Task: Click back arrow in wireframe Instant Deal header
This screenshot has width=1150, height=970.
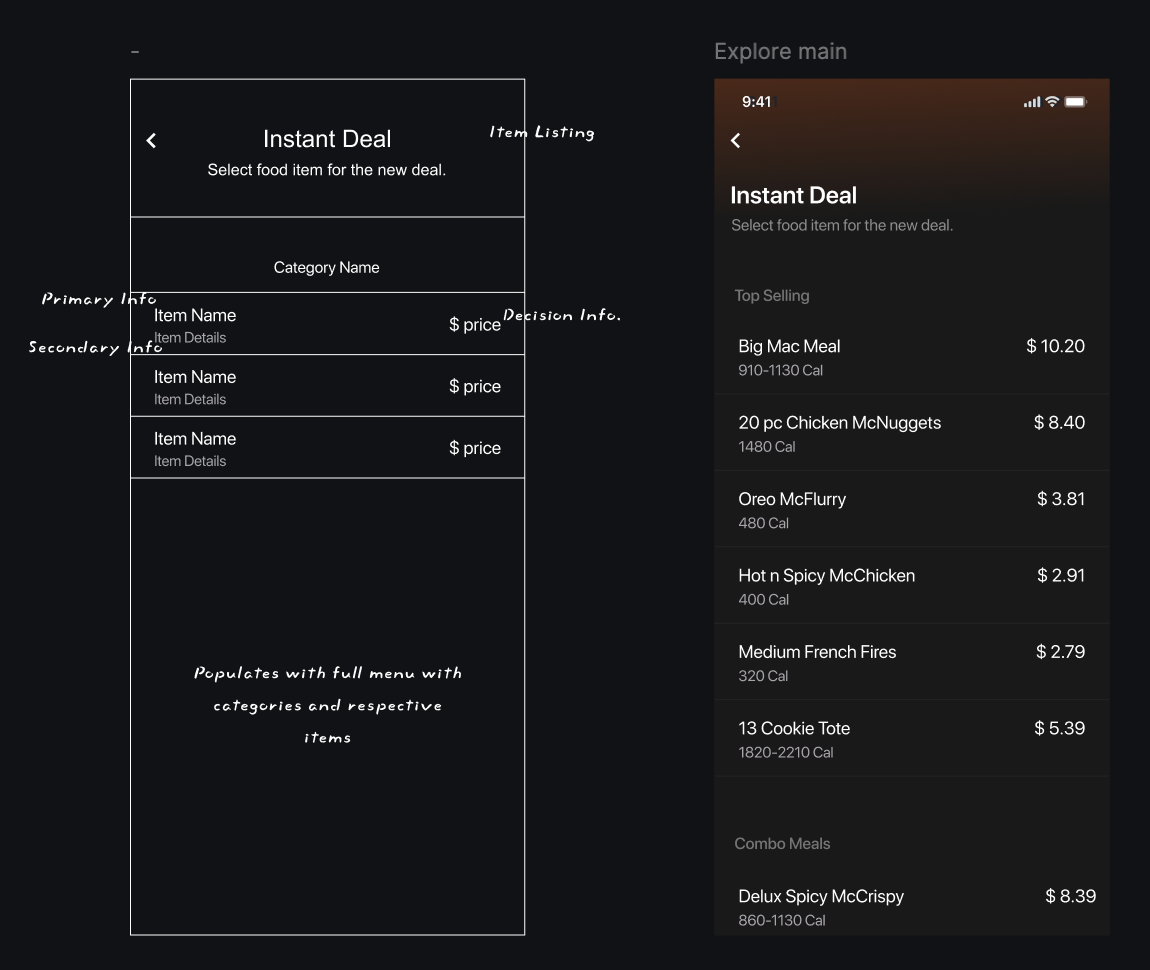Action: [x=151, y=140]
